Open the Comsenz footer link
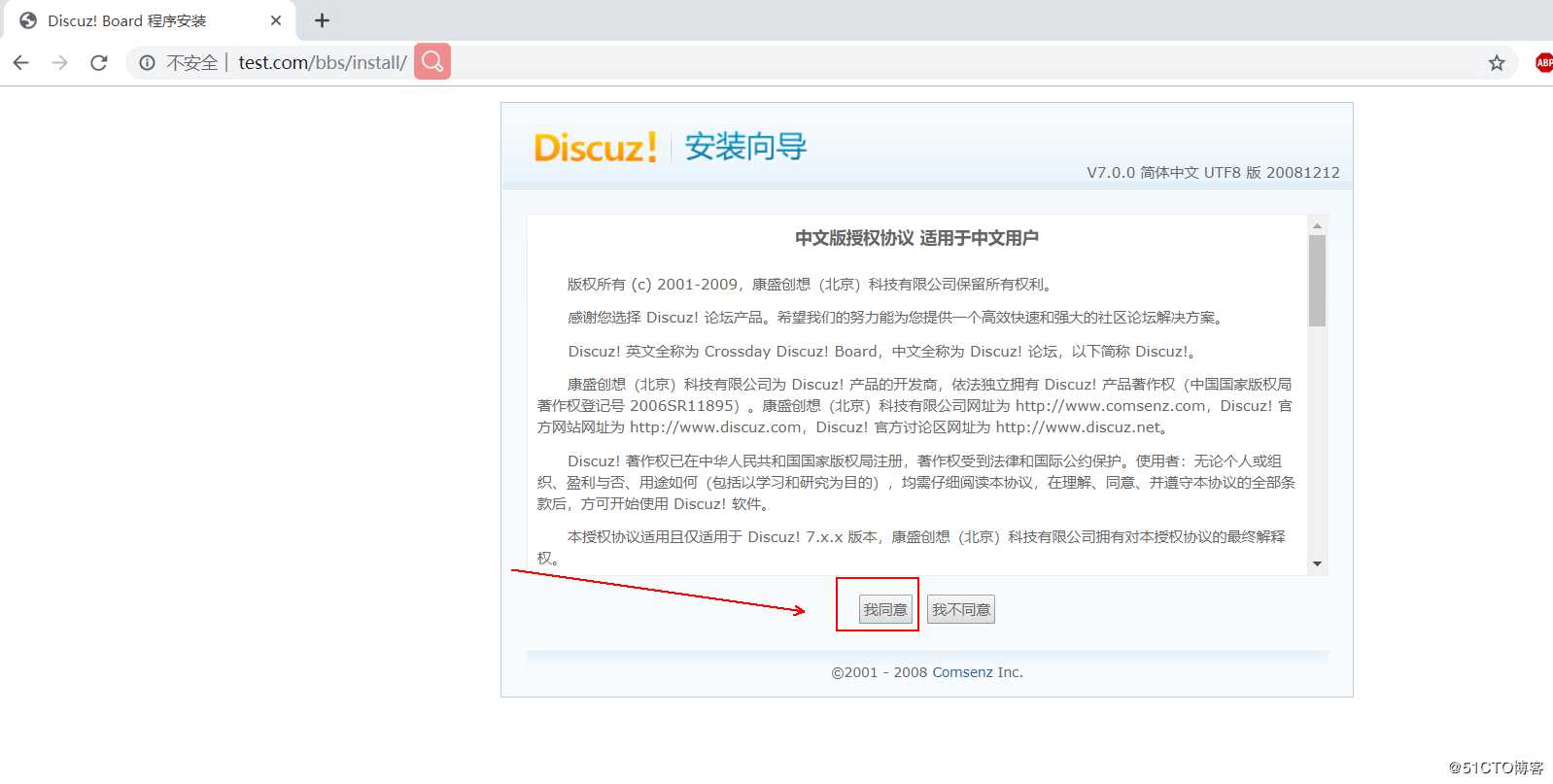The height and width of the screenshot is (784, 1553). 962,672
